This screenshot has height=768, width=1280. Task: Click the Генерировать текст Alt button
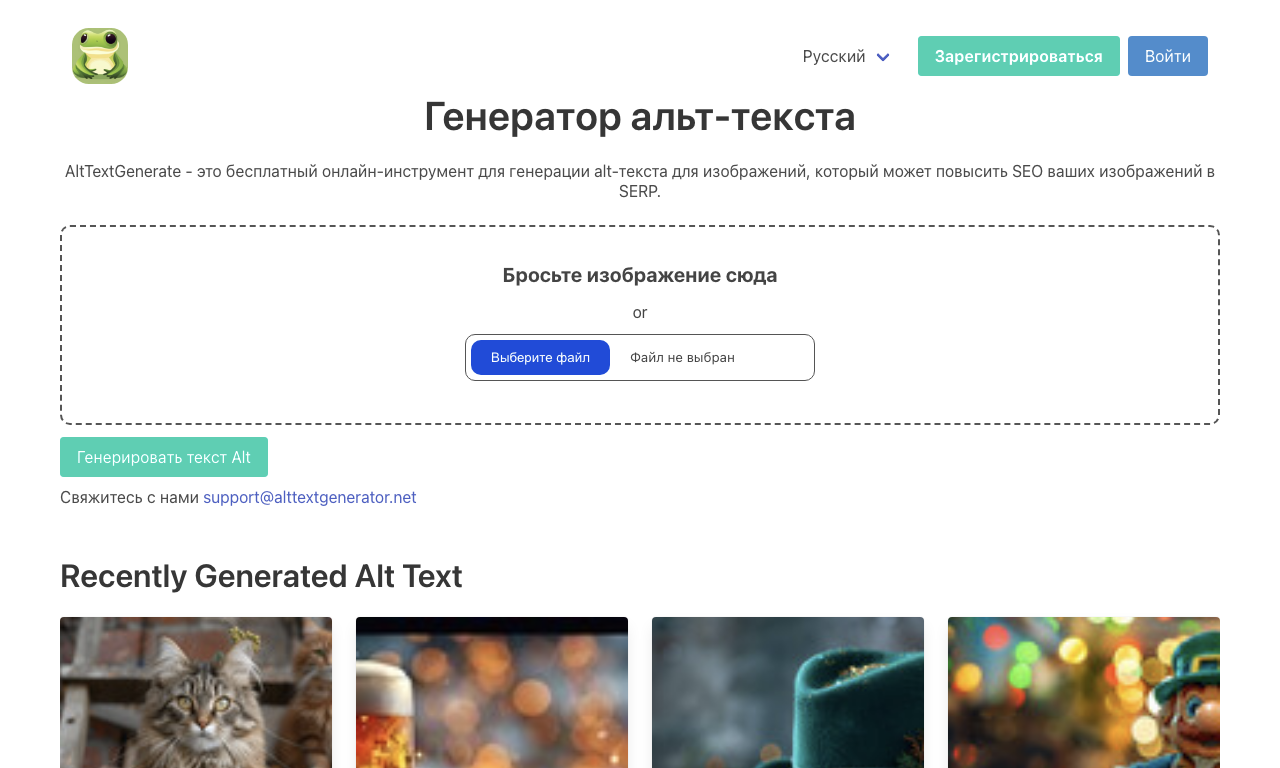click(x=164, y=457)
